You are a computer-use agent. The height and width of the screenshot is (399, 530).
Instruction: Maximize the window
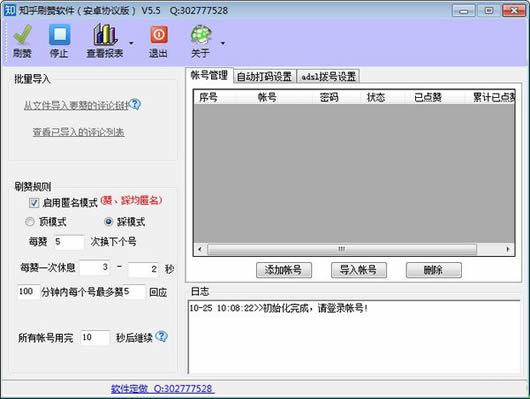(x=489, y=11)
